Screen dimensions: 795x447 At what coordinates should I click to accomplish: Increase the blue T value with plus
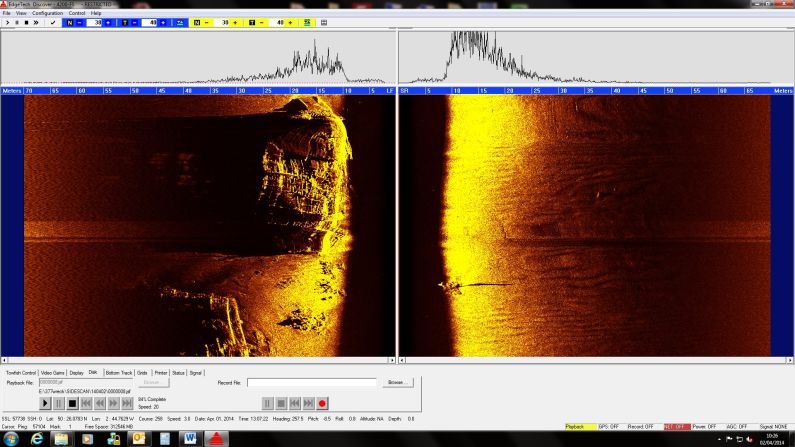coord(163,23)
